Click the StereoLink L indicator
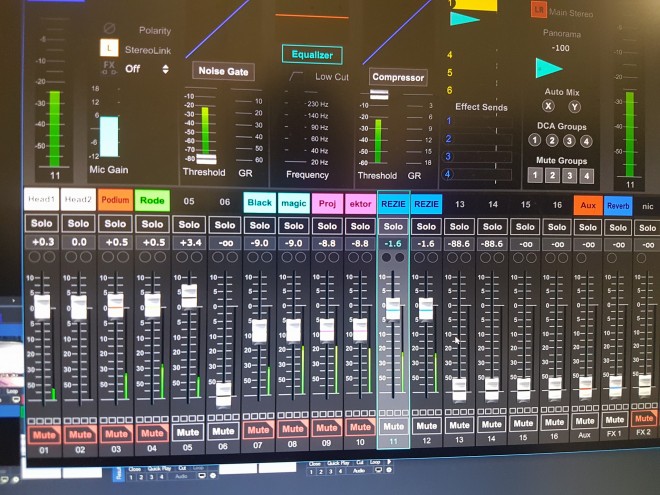This screenshot has height=495, width=660. pos(109,48)
